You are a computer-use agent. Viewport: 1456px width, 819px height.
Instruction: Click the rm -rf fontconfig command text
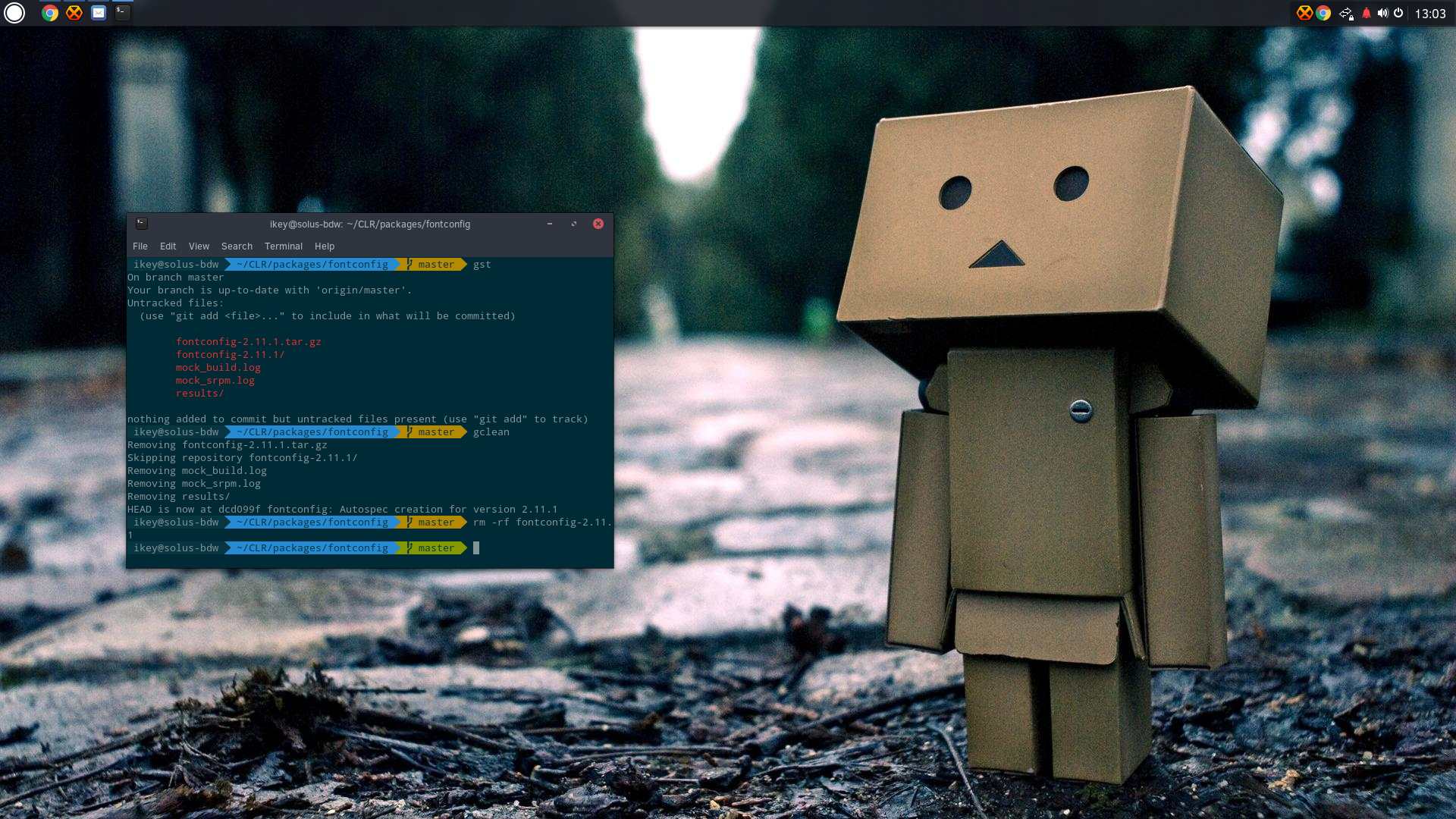point(542,522)
